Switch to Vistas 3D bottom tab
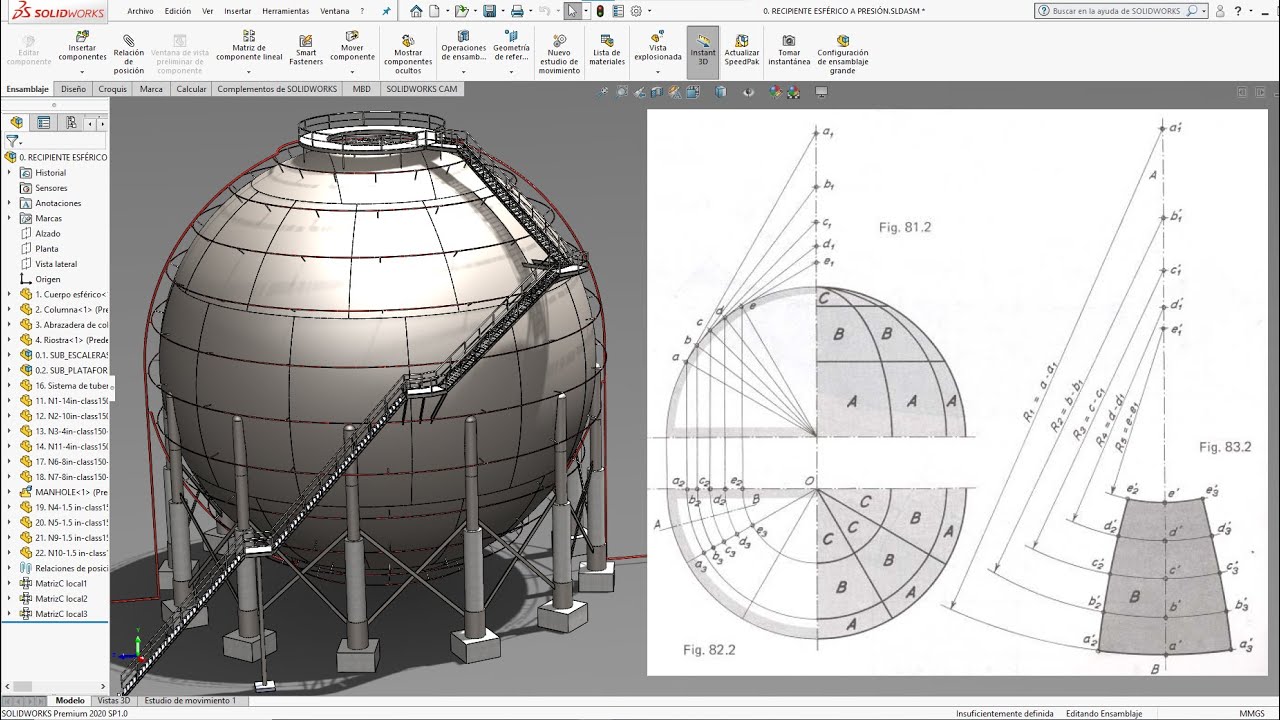Image resolution: width=1280 pixels, height=720 pixels. coord(114,701)
